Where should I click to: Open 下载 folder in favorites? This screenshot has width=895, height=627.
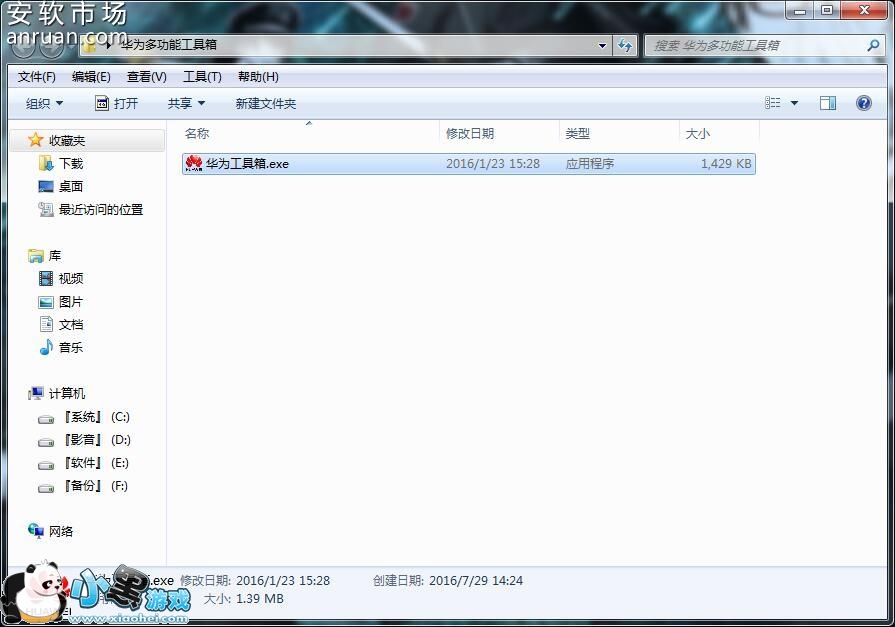point(71,164)
